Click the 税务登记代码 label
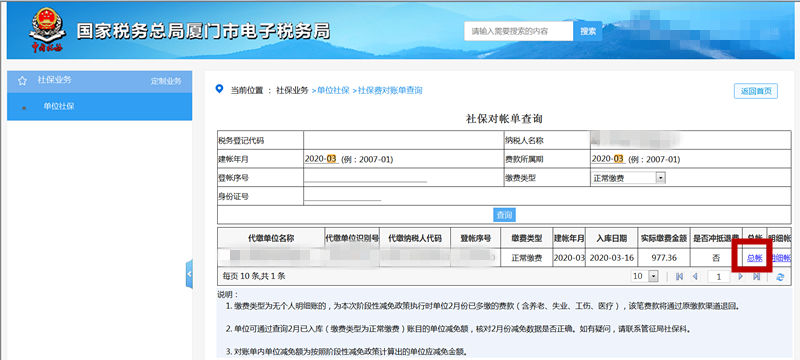800x360 pixels. 241,140
